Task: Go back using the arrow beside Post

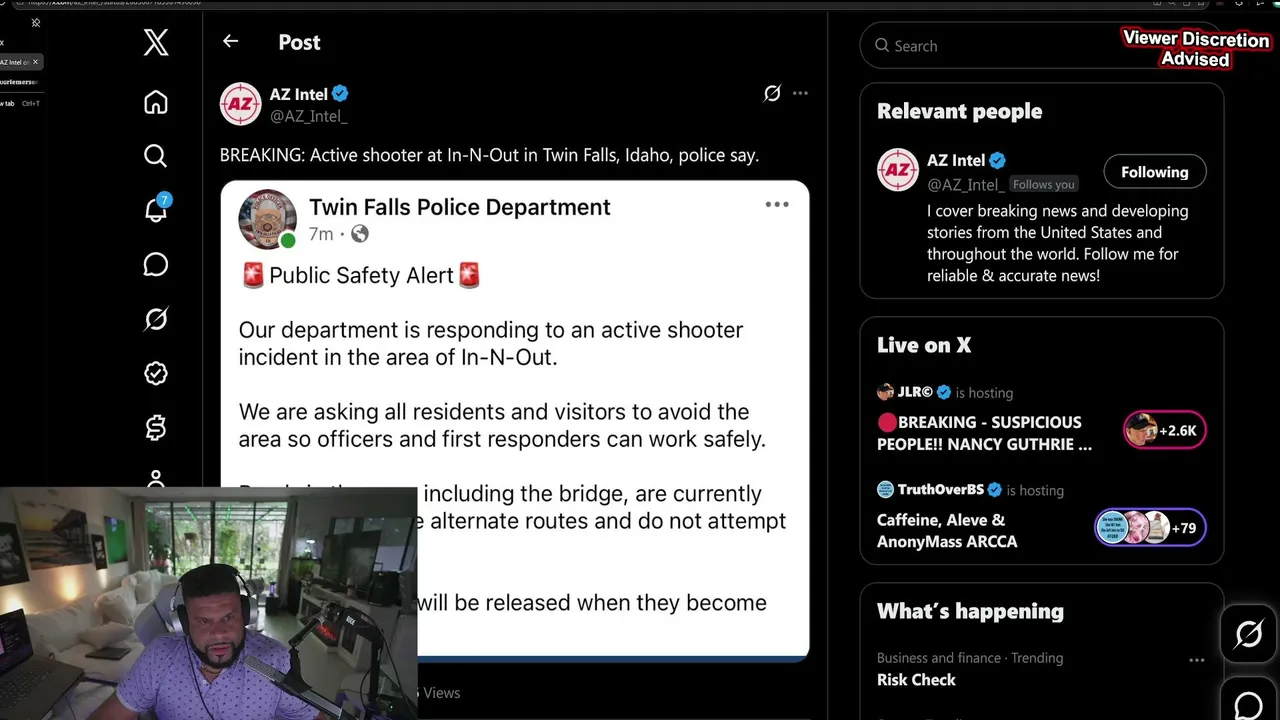Action: coord(231,41)
